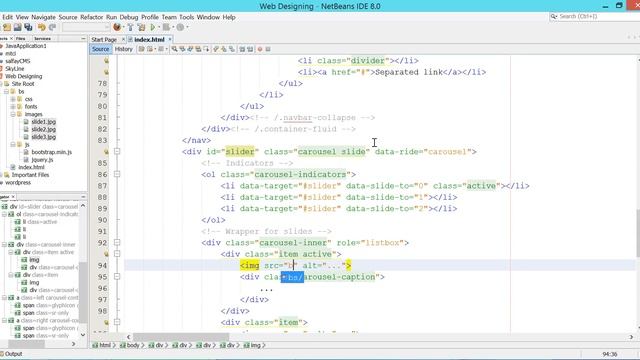Collapse the js folder
The width and height of the screenshot is (640, 360).
point(13,144)
